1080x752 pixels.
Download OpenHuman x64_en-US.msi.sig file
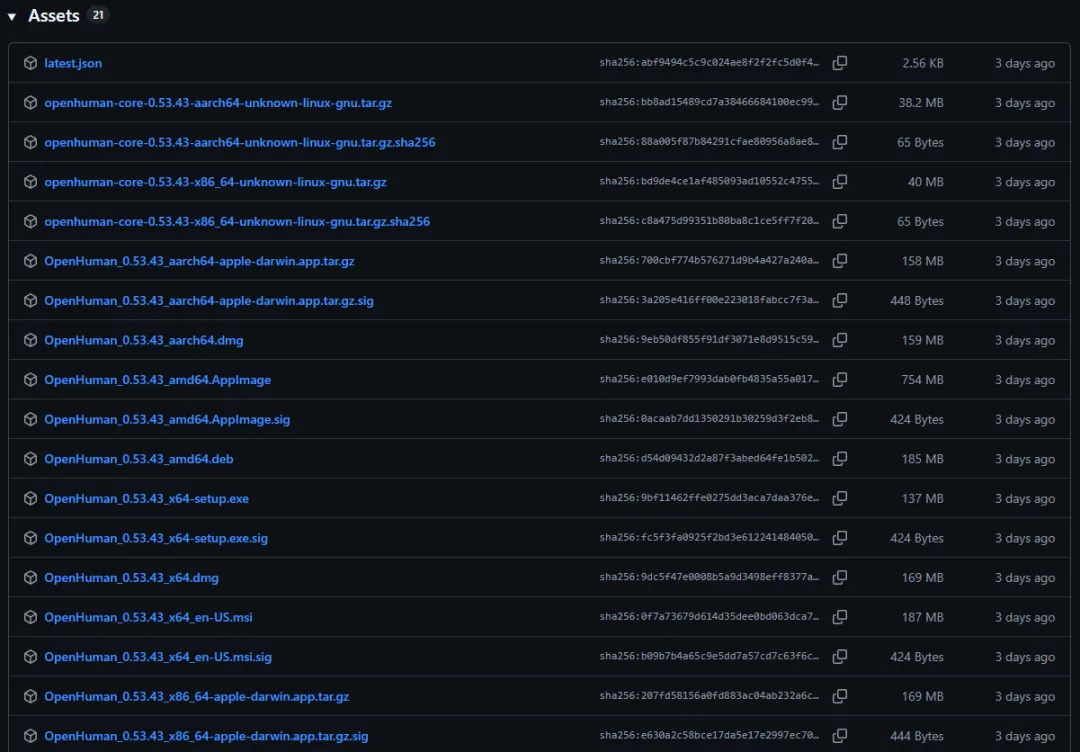click(158, 657)
